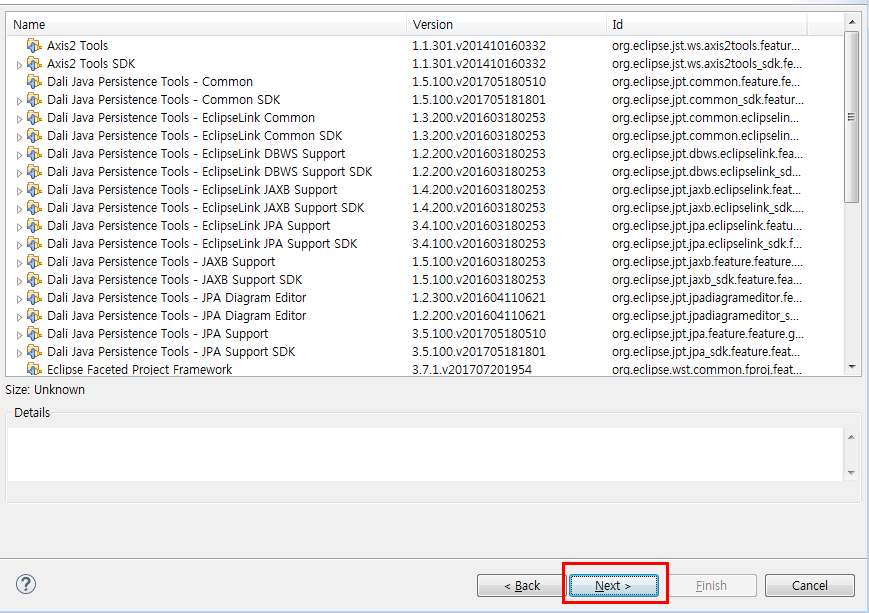Viewport: 869px width, 613px height.
Task: Expand Dali Java Persistence Tools - Common SDK
Action: tap(19, 101)
